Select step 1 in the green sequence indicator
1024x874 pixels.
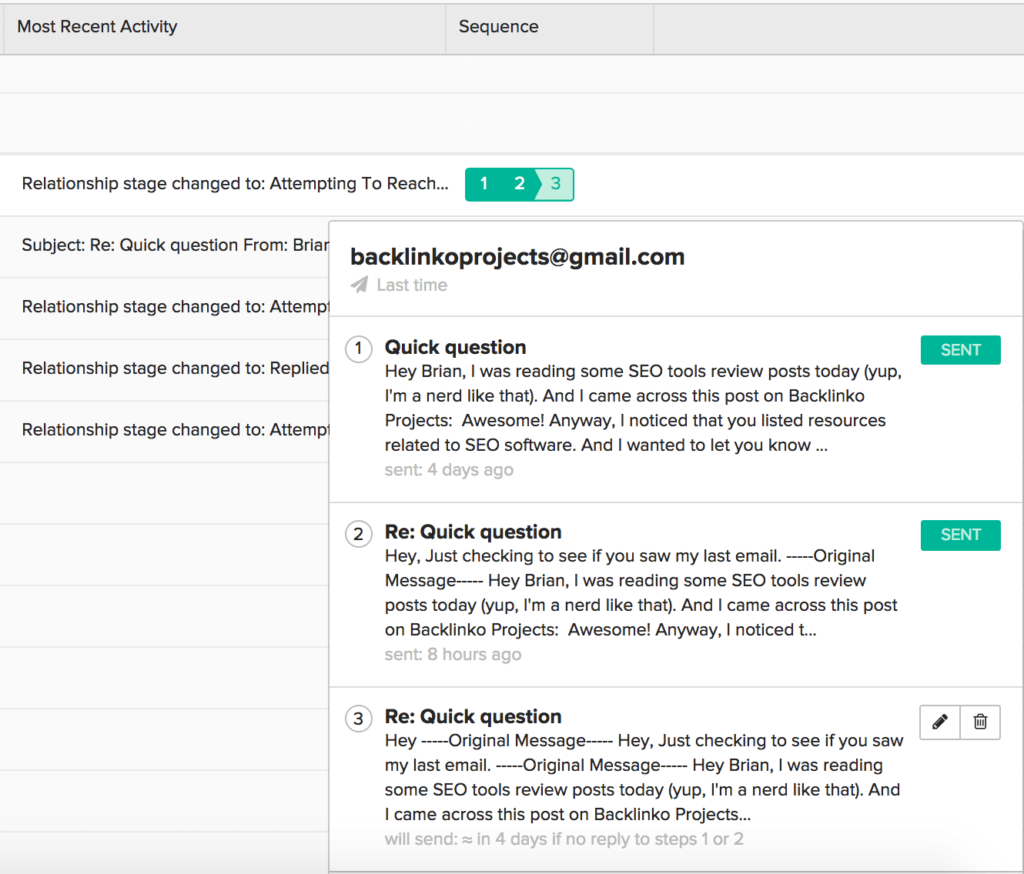coord(484,184)
